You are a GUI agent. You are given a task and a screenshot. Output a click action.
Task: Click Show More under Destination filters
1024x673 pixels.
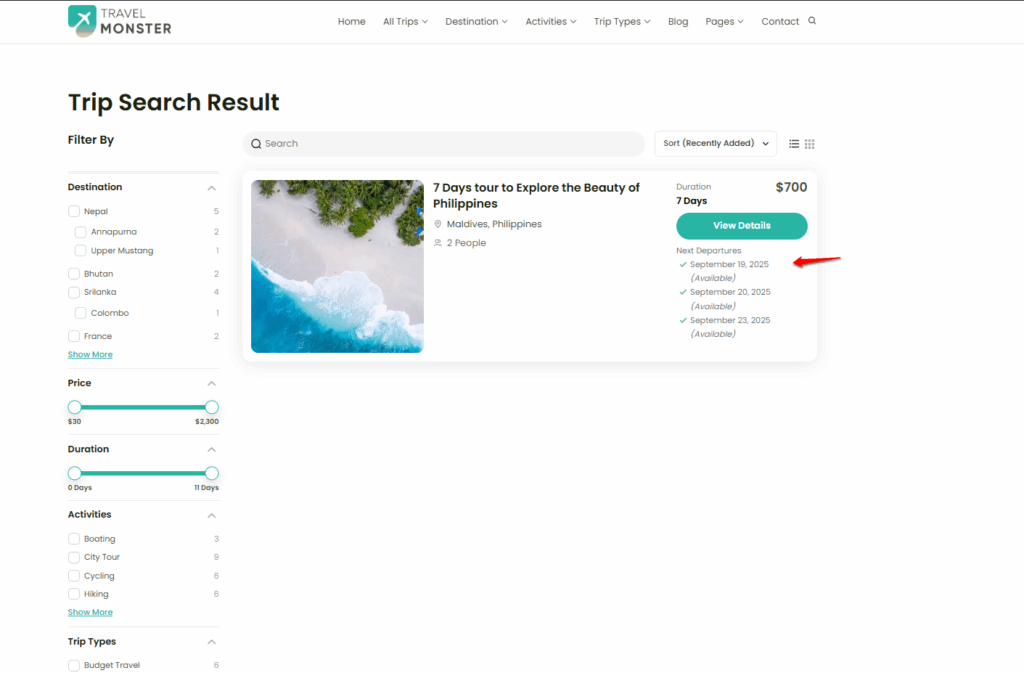coord(90,355)
